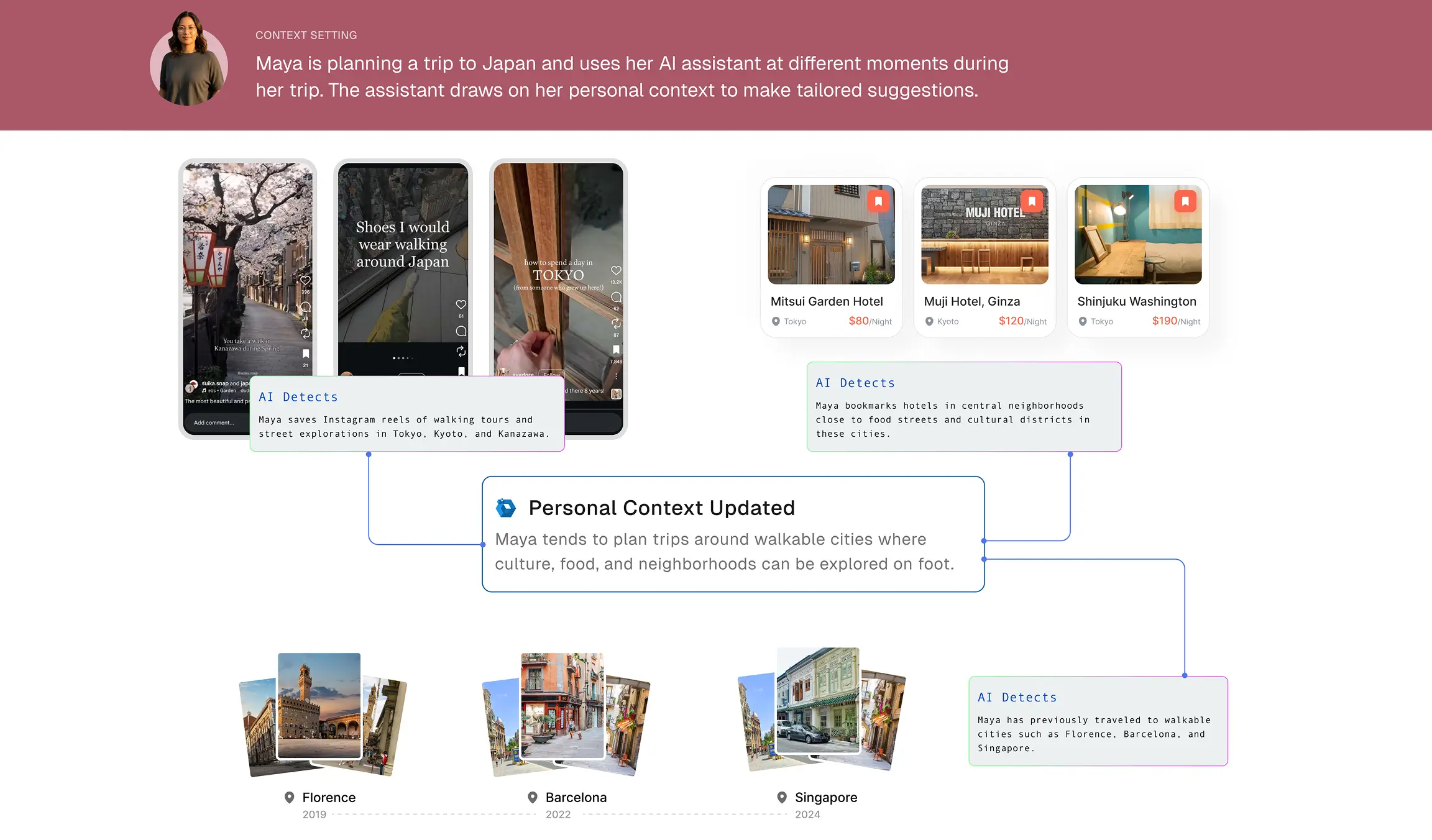Image resolution: width=1432 pixels, height=840 pixels.
Task: Click the $190/Night price
Action: (x=1176, y=321)
